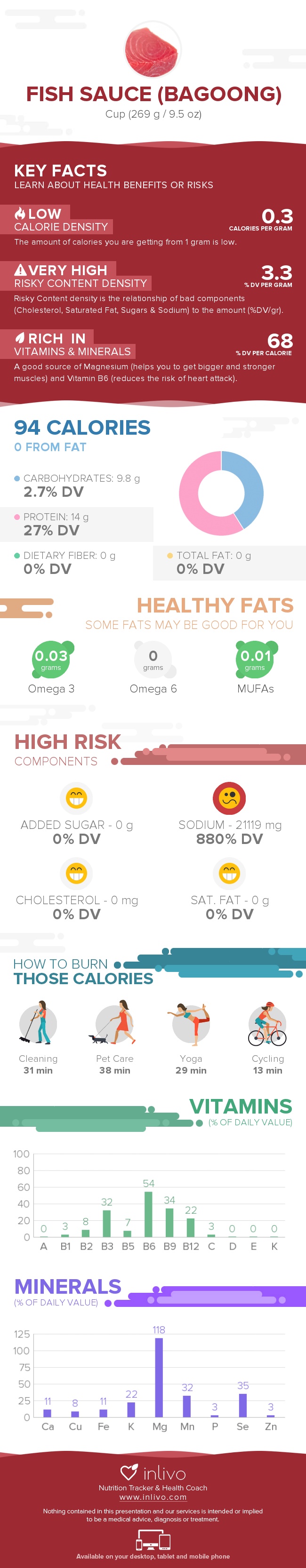Click the smiley face above Sat. Fat

[229, 873]
